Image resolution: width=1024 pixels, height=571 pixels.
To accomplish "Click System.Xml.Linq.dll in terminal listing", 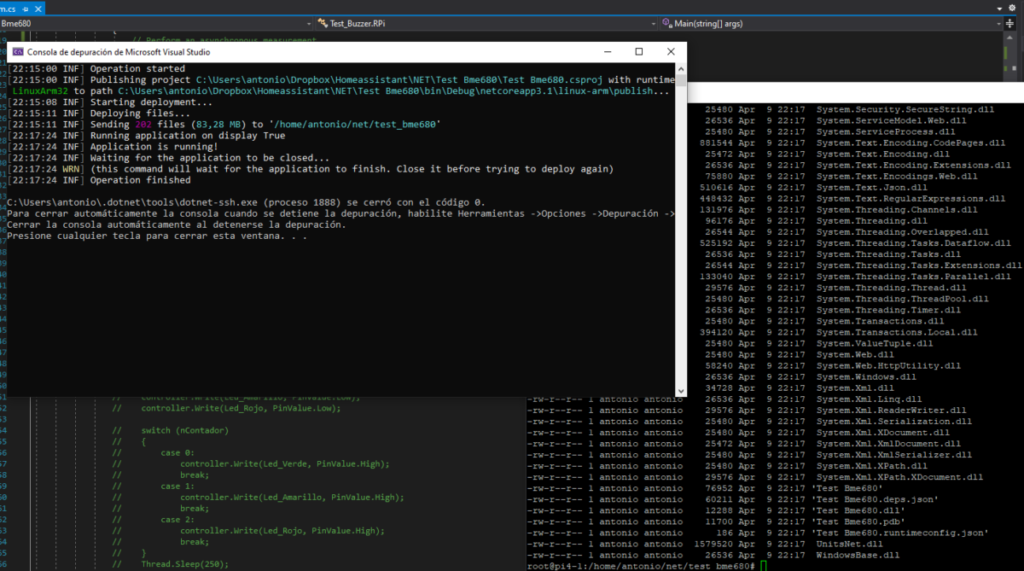I will pyautogui.click(x=869, y=399).
